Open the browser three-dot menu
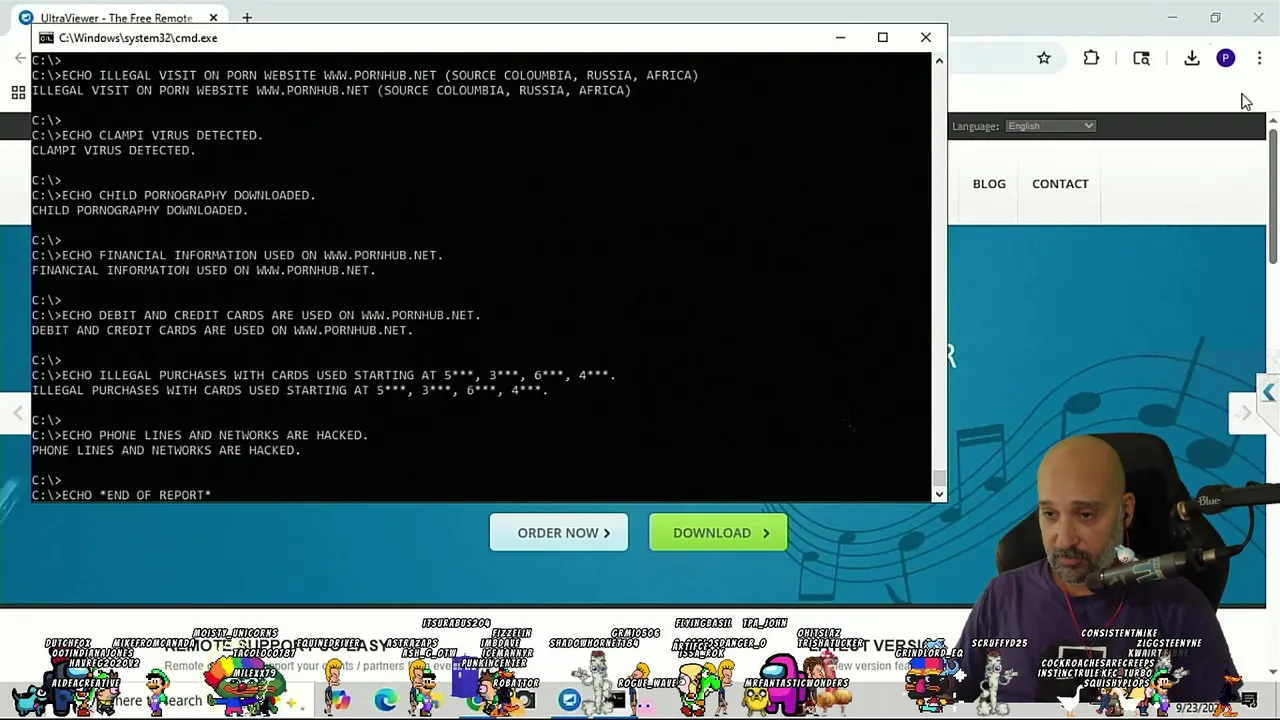Image resolution: width=1280 pixels, height=720 pixels. (x=1260, y=58)
